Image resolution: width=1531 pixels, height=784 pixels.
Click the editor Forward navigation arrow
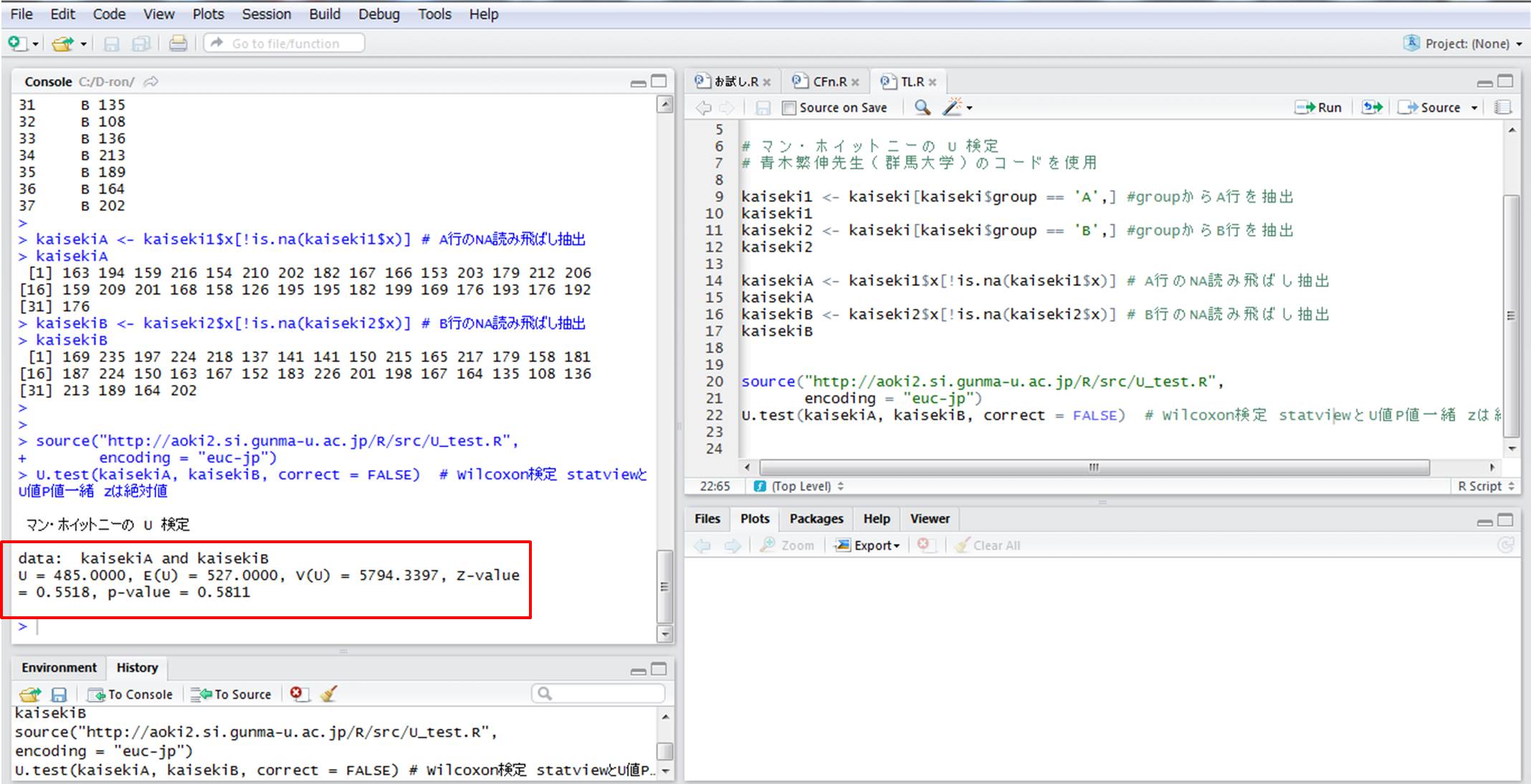tap(727, 107)
